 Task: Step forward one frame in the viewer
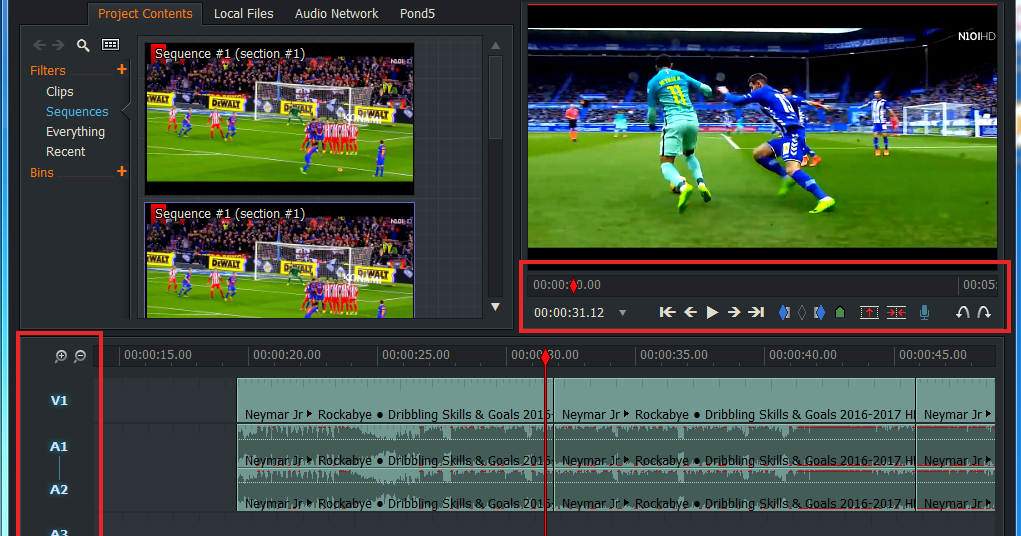[734, 313]
